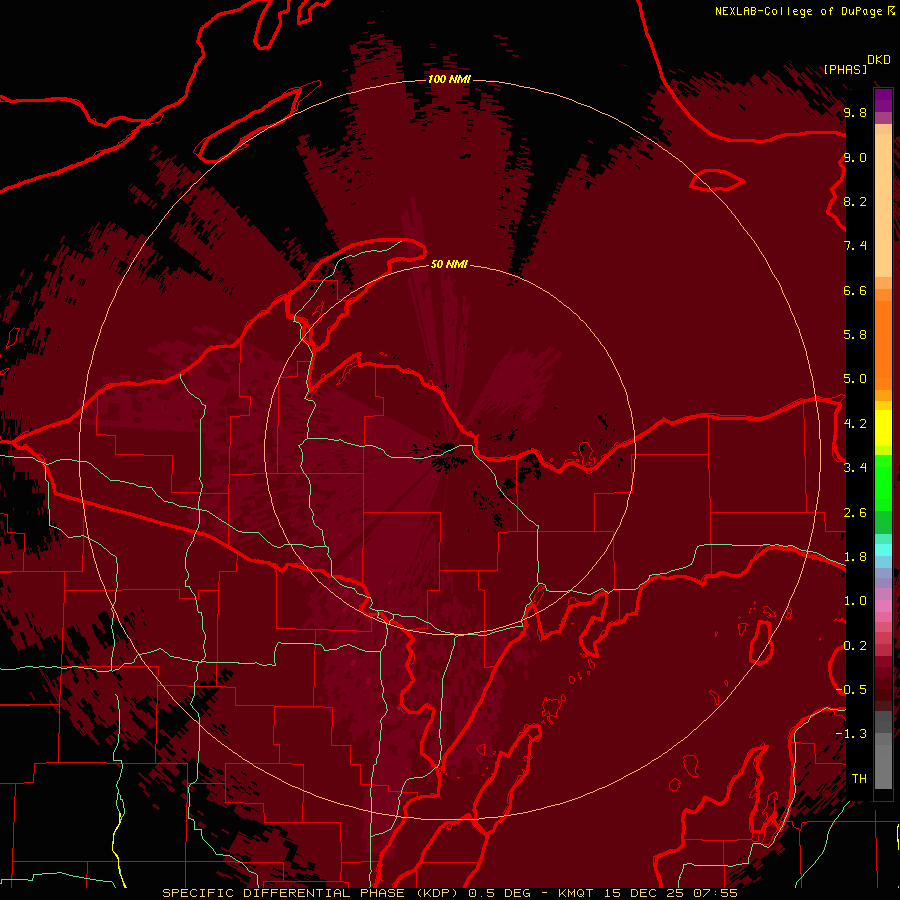
Task: Click the DKD label above the color bar
Action: (879, 60)
